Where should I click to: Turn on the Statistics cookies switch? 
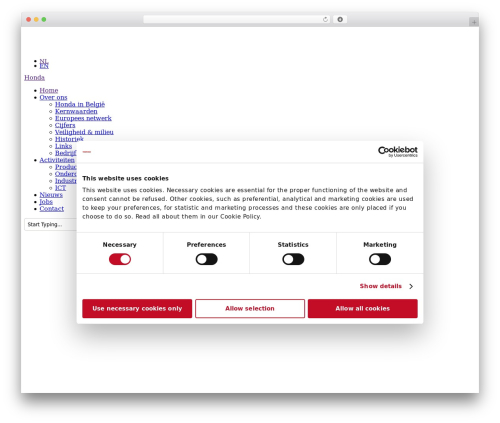293,259
